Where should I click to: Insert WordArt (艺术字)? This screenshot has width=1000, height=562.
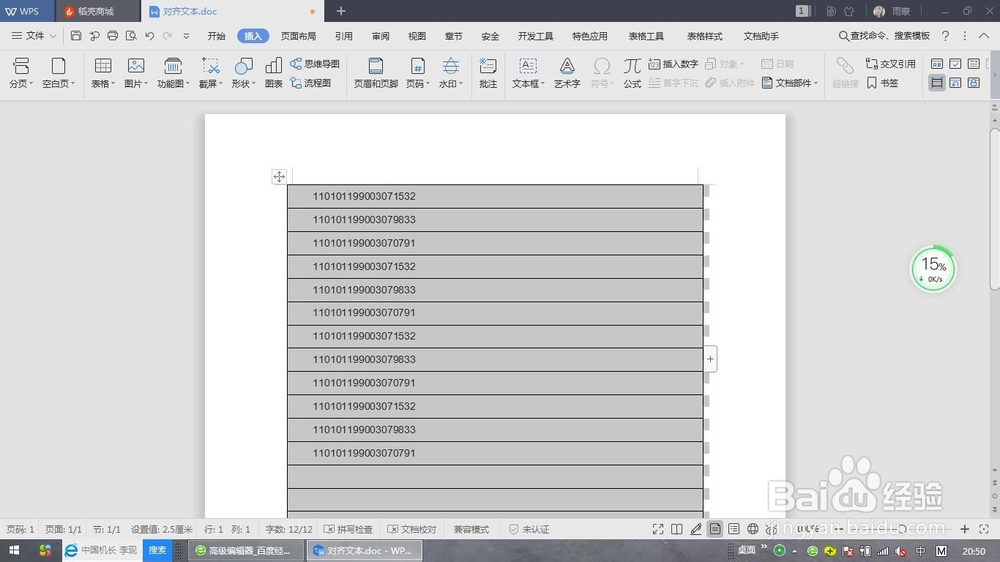567,72
